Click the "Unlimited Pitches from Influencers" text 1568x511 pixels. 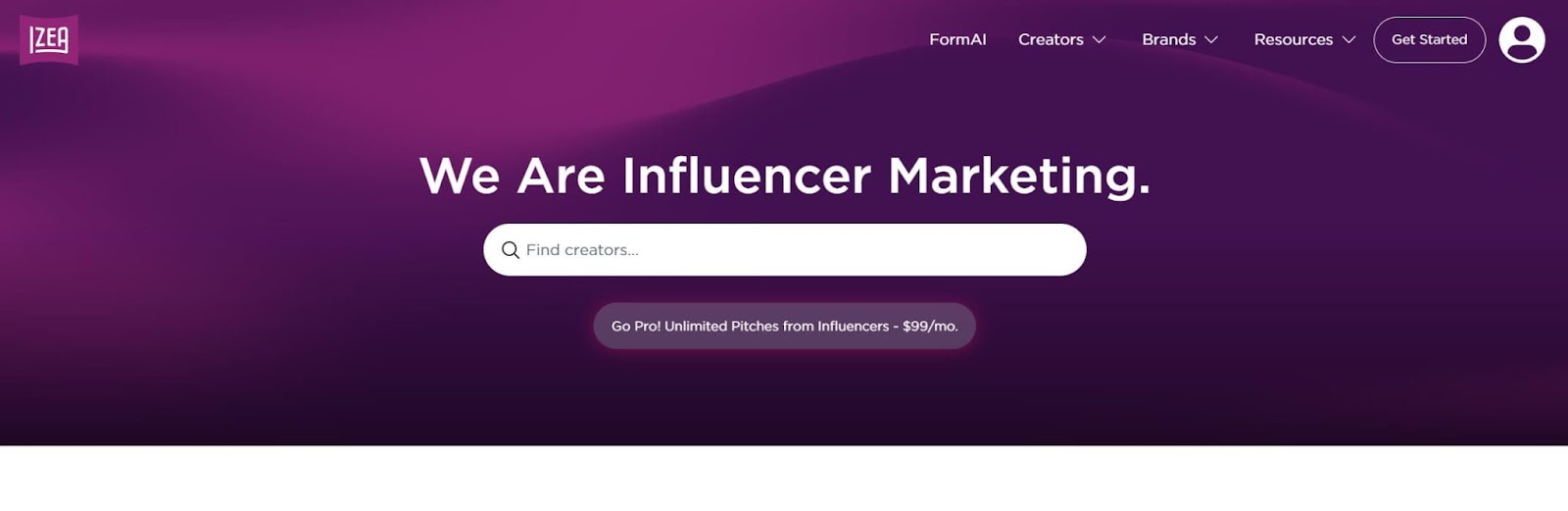776,327
